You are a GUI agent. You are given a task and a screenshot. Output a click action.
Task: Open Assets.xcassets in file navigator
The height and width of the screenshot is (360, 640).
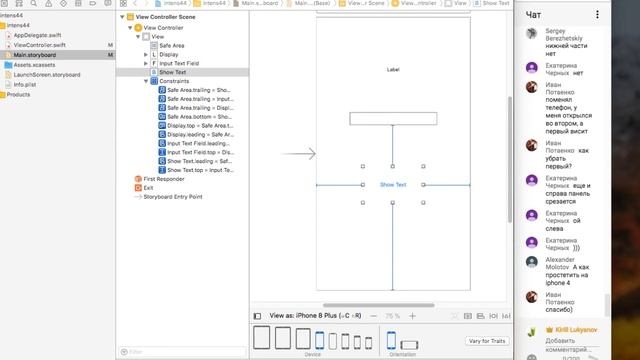tap(34, 65)
